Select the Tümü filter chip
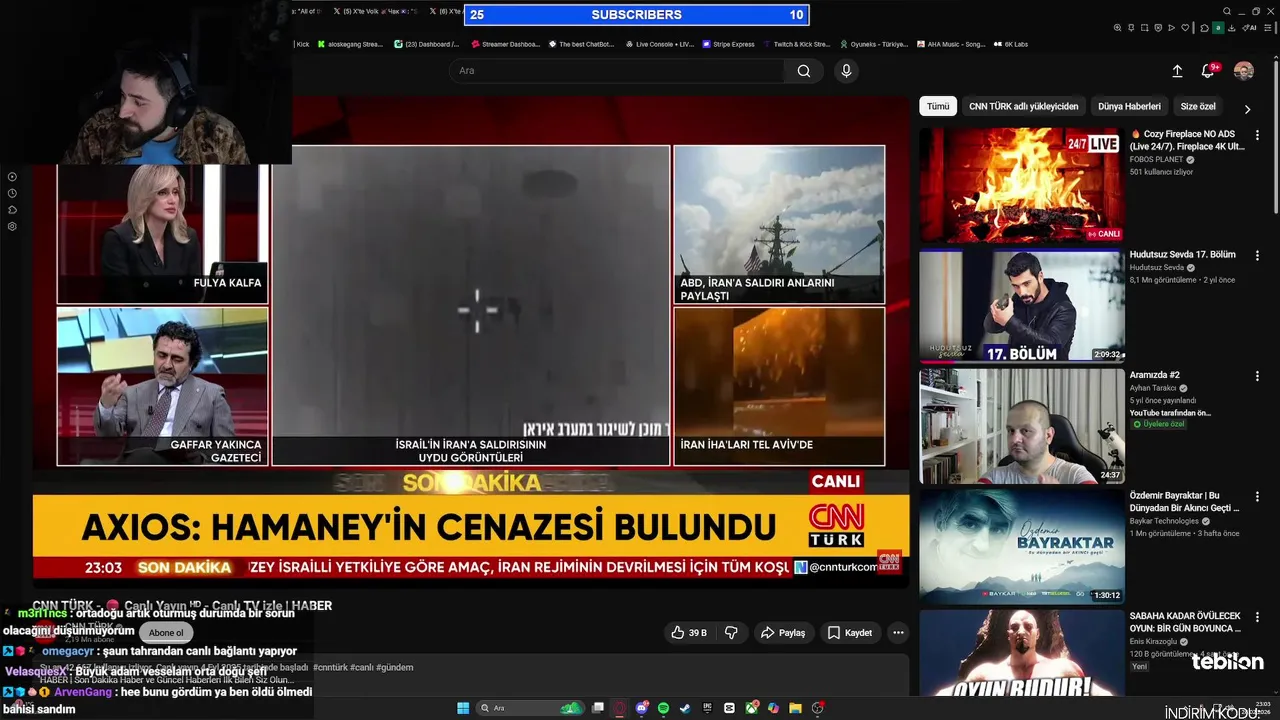 pos(938,106)
